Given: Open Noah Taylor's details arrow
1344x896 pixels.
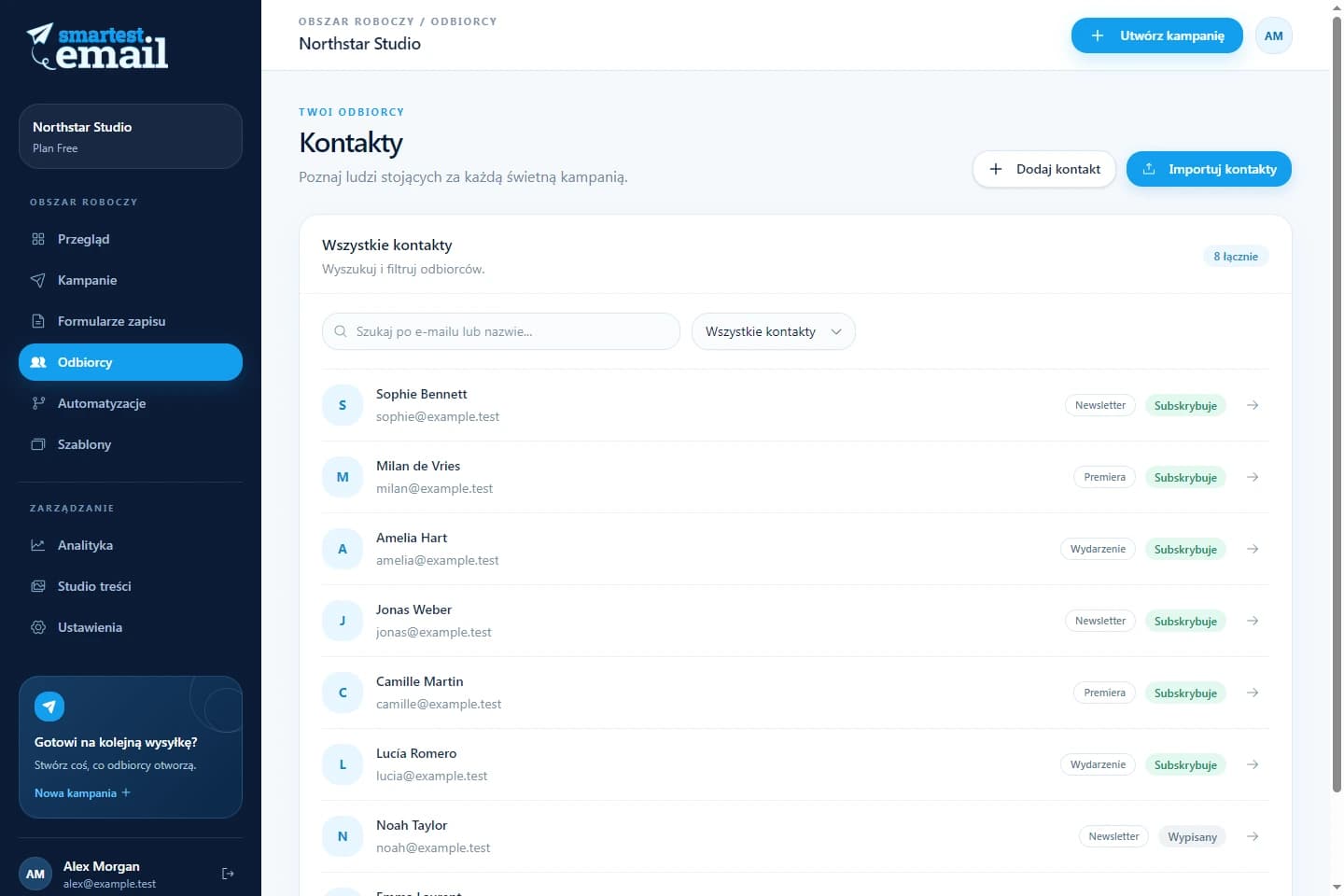Looking at the screenshot, I should 1253,836.
